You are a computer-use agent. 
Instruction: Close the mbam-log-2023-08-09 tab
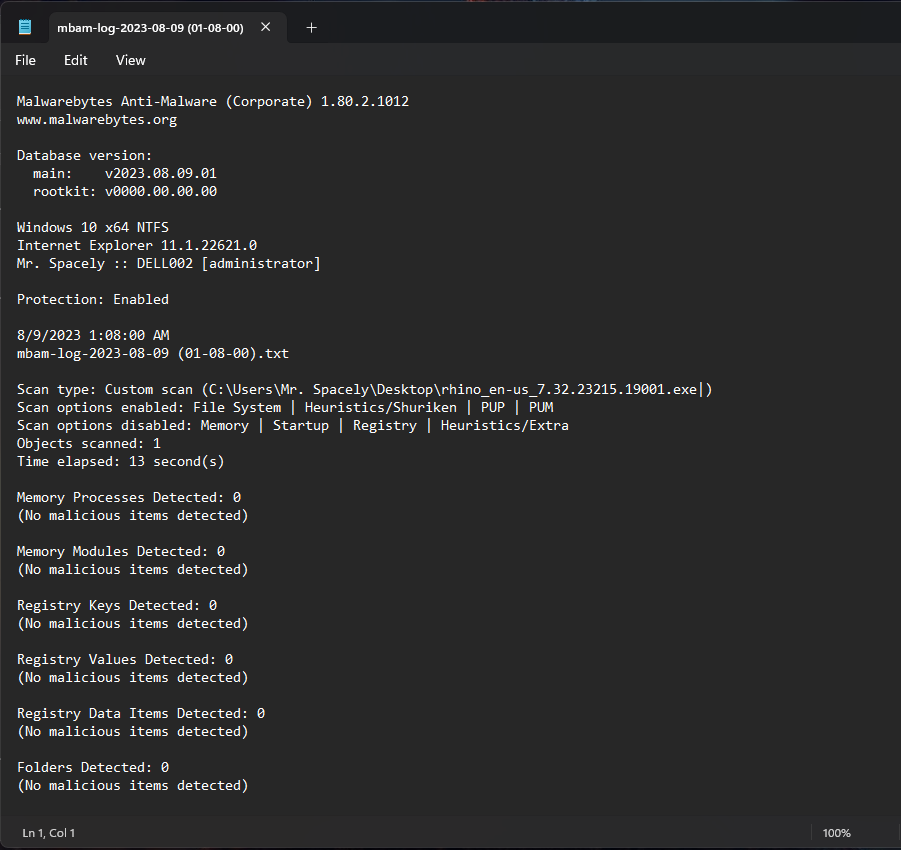[265, 27]
